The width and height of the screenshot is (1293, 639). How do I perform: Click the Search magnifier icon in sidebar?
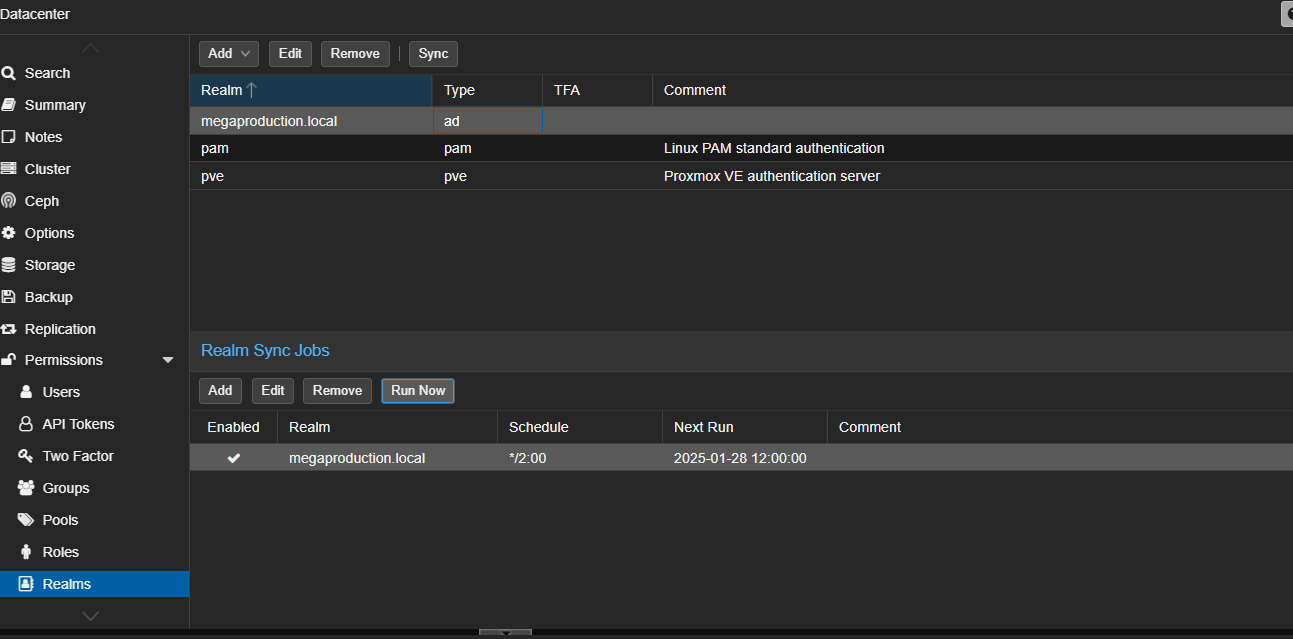point(8,73)
